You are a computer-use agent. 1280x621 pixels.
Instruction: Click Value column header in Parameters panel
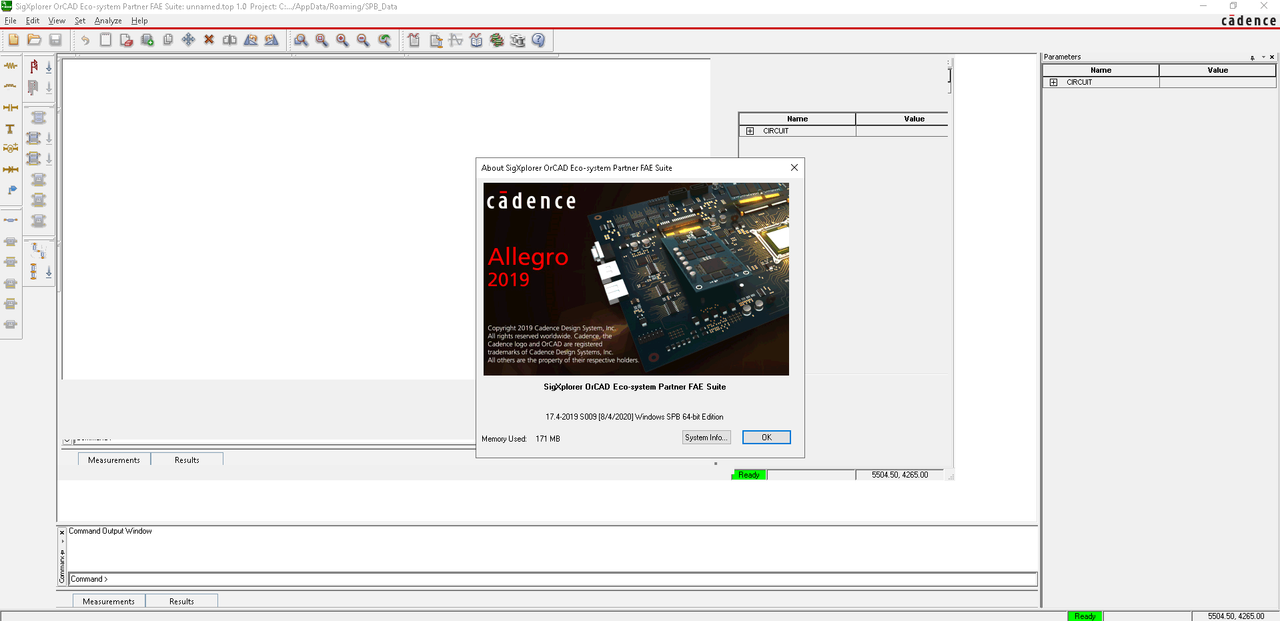point(1218,70)
